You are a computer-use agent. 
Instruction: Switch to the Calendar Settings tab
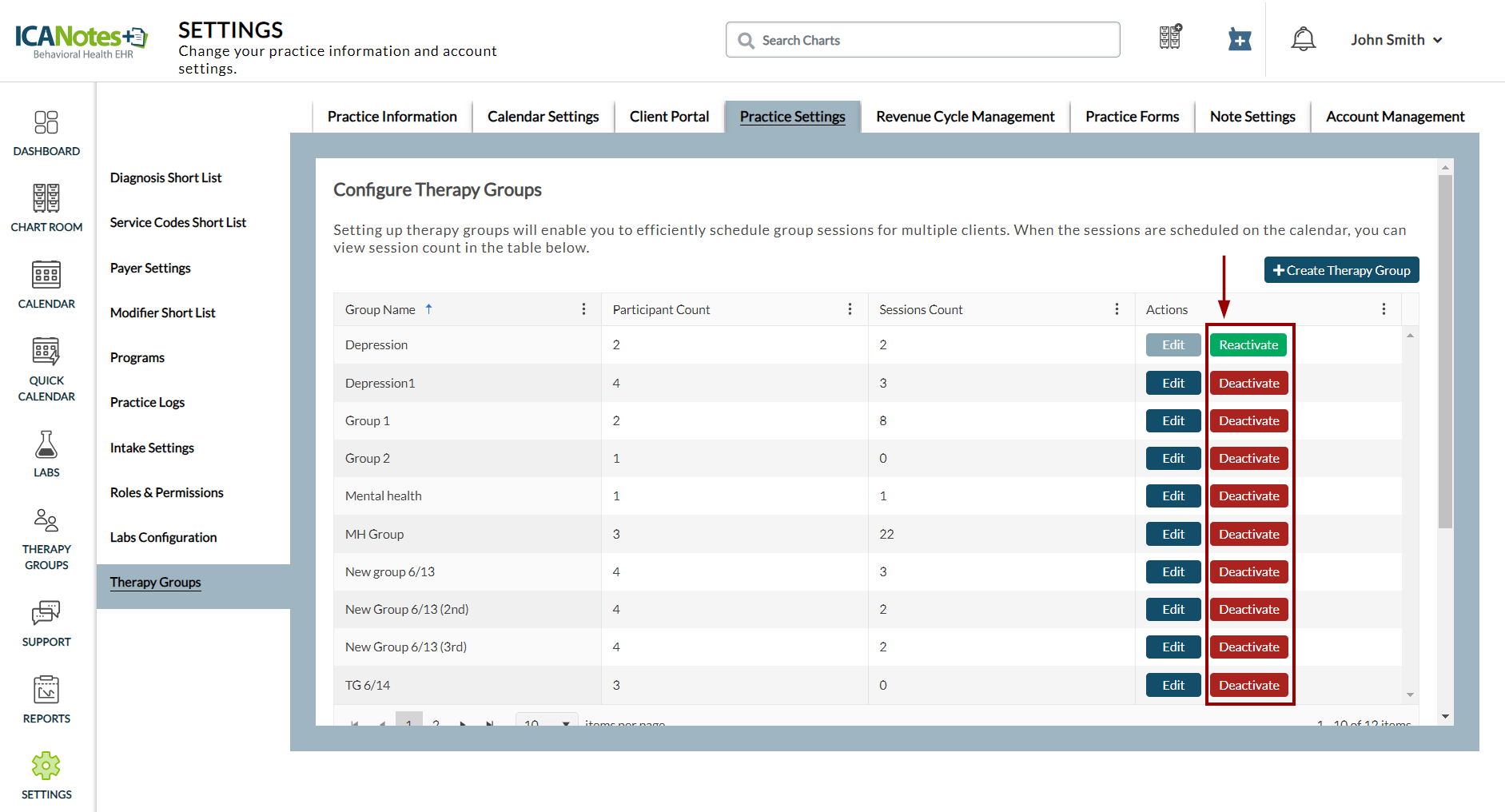point(543,117)
